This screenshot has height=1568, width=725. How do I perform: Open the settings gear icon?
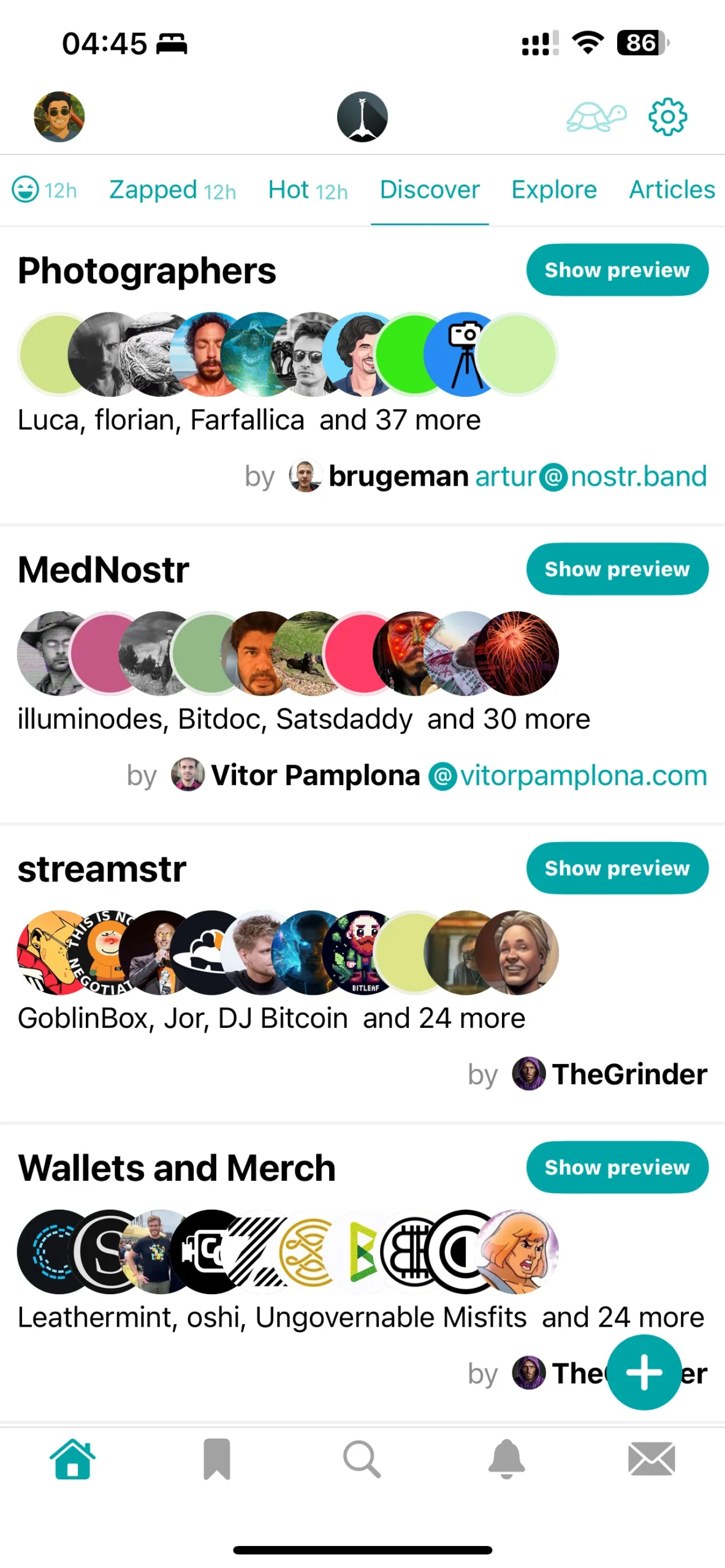[667, 116]
